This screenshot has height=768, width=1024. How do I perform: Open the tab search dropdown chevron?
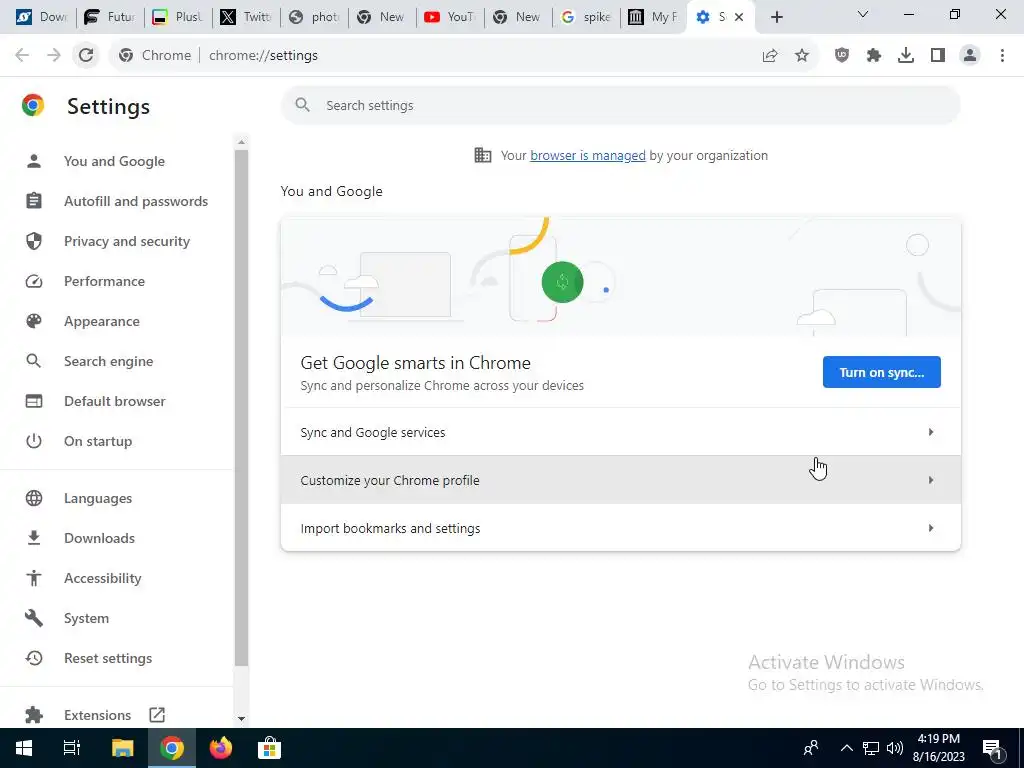[863, 14]
